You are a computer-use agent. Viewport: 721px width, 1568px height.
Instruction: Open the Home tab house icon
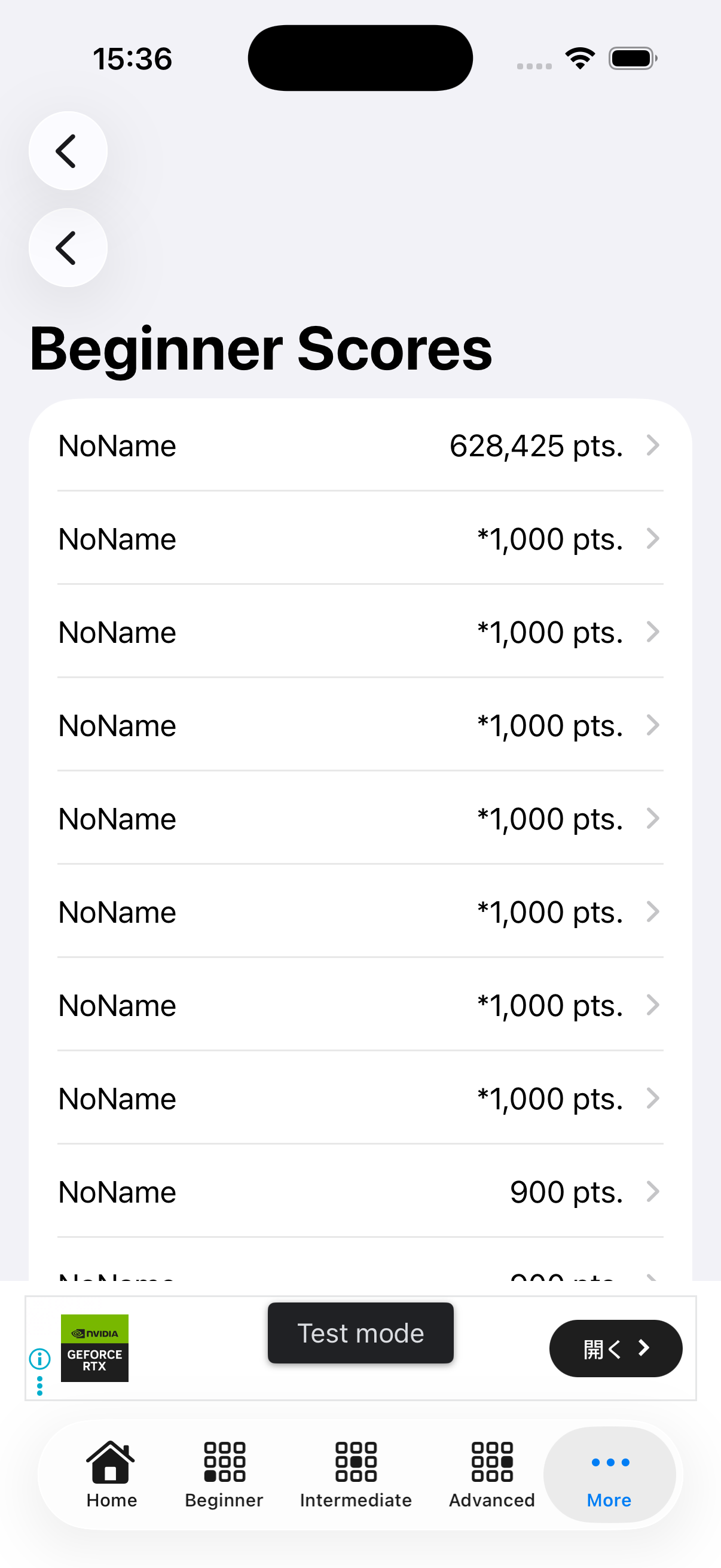pos(111,1462)
